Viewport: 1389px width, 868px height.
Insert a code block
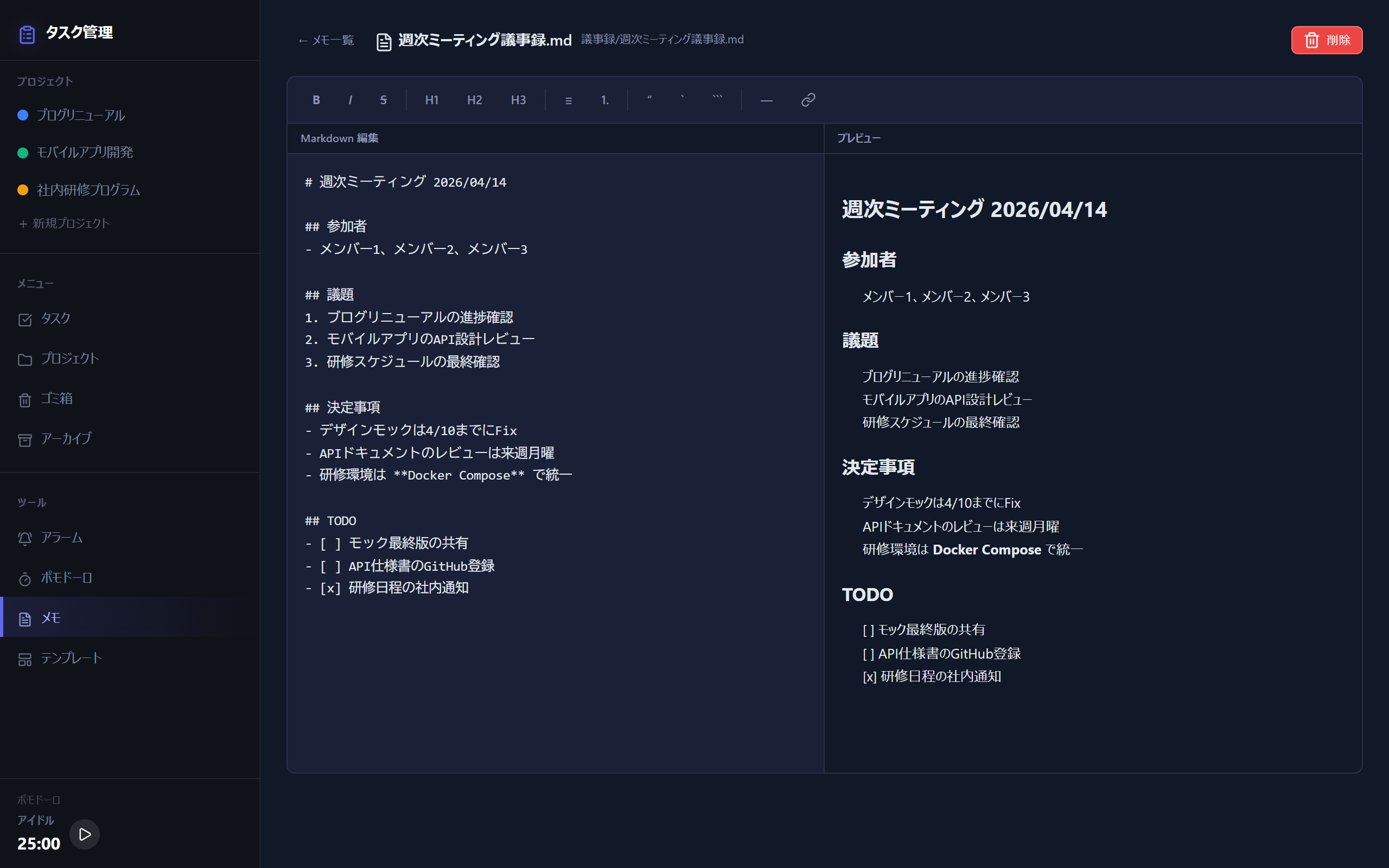click(x=717, y=100)
